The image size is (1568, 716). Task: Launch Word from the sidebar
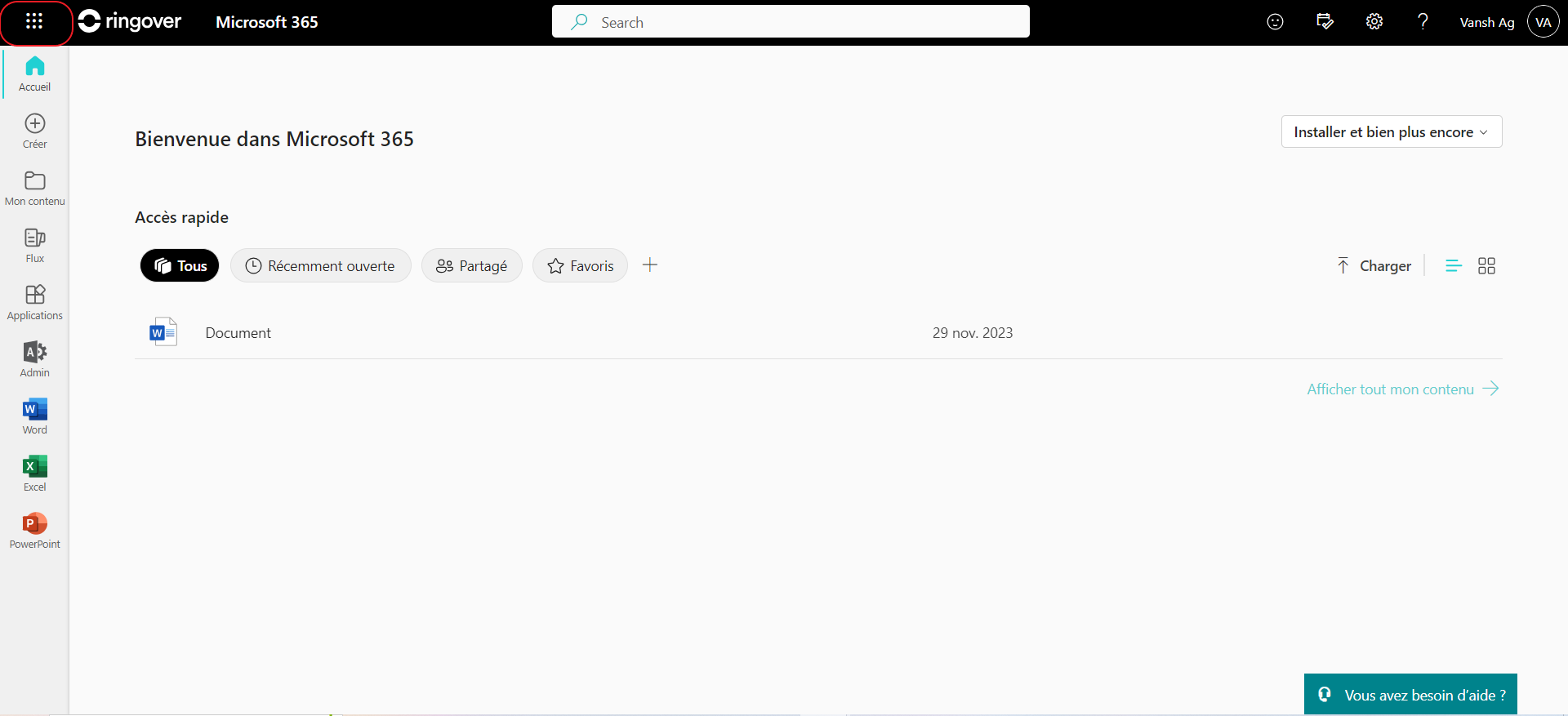[x=34, y=416]
